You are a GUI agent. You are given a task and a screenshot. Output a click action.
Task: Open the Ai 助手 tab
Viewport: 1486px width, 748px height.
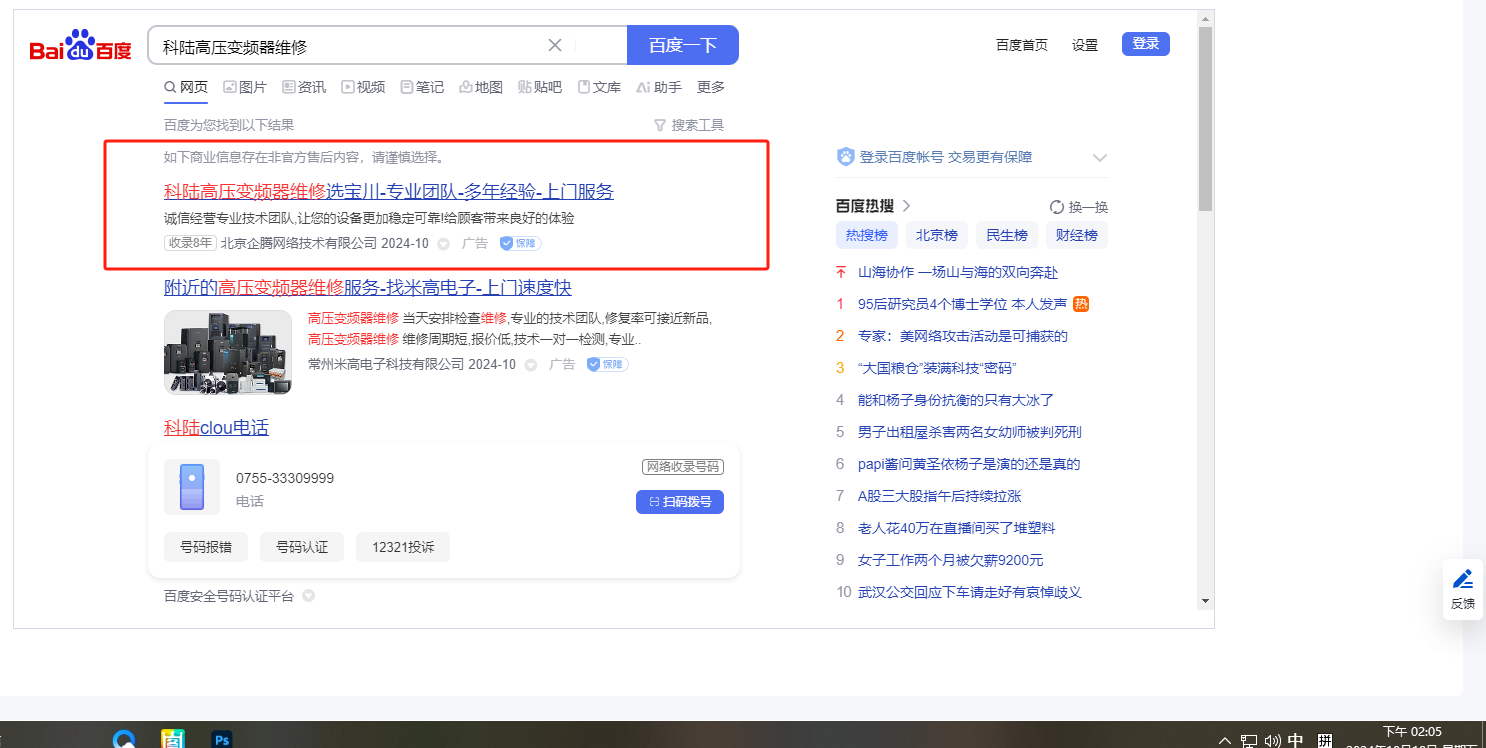point(659,87)
